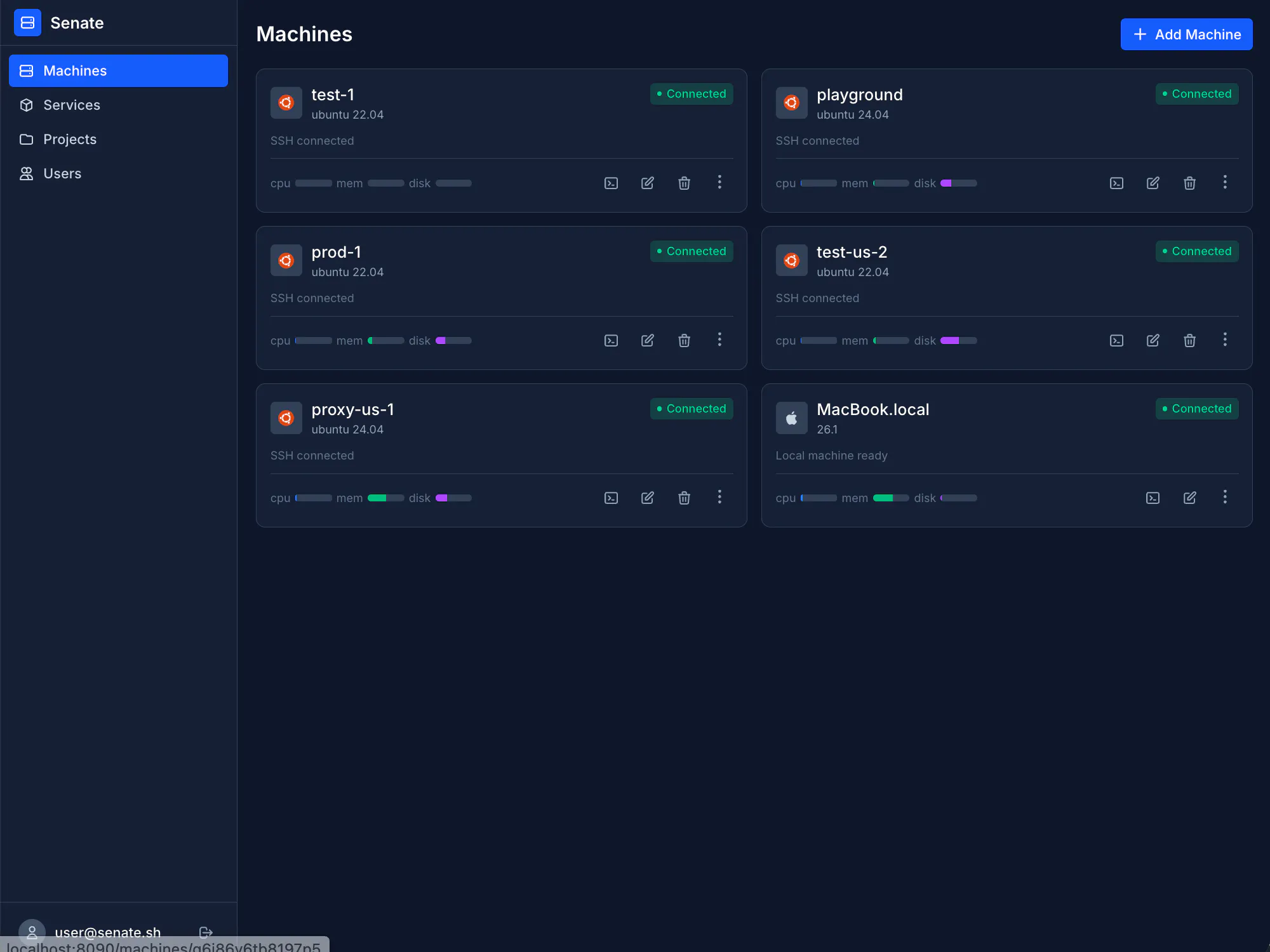Click the proxy-us-1 mem usage bar
The width and height of the screenshot is (1270, 952).
pyautogui.click(x=385, y=498)
